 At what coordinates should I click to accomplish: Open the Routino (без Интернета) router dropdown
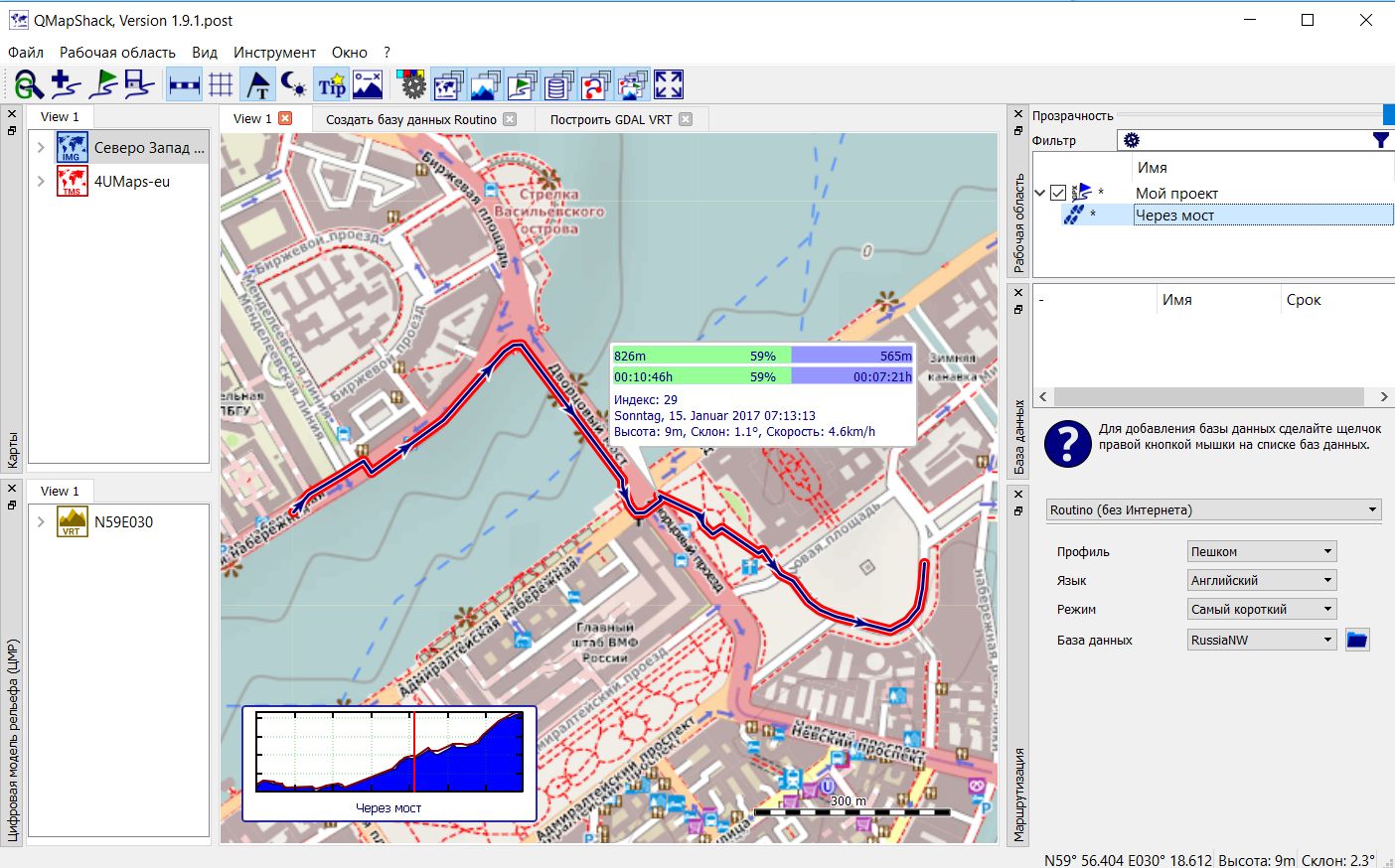click(x=1214, y=509)
